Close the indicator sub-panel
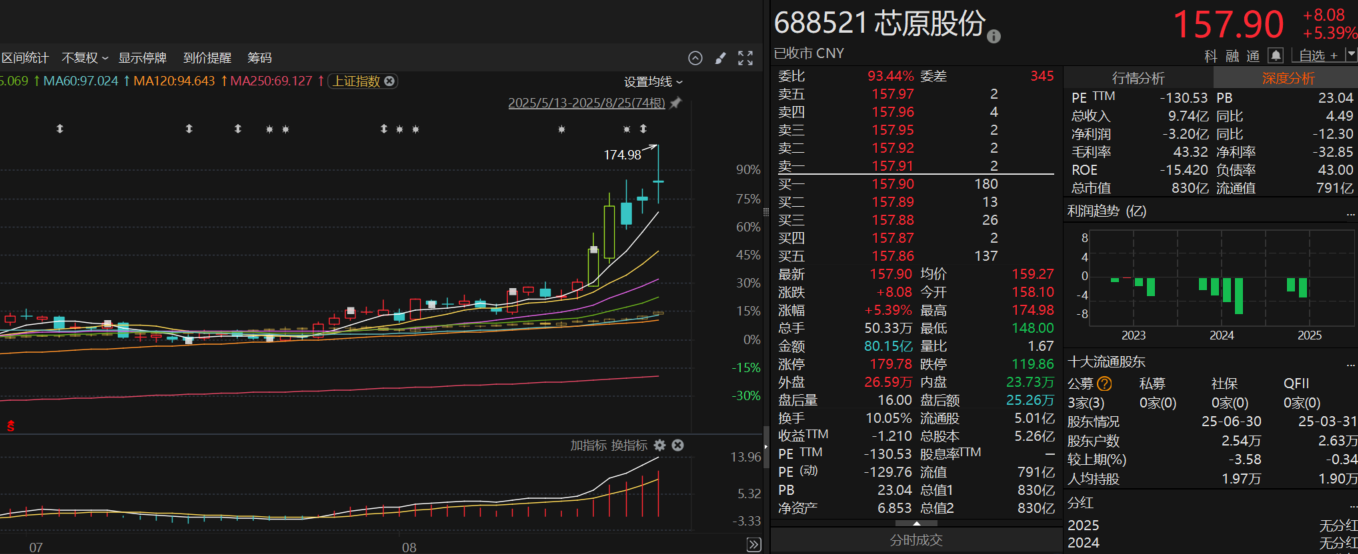 [x=676, y=445]
